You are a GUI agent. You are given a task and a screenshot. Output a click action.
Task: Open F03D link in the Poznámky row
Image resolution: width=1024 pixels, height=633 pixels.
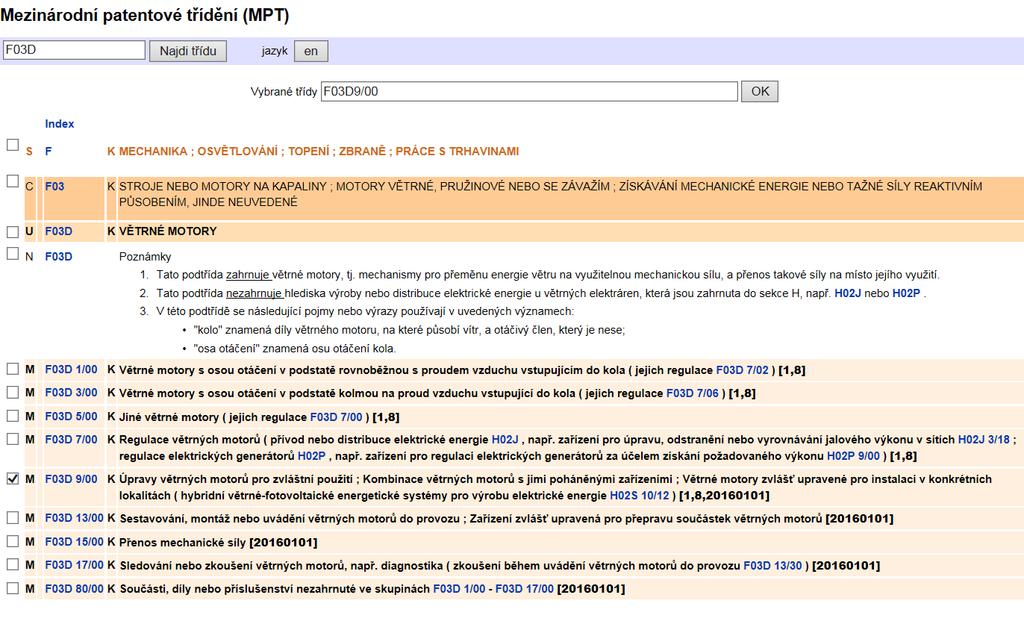coord(59,257)
